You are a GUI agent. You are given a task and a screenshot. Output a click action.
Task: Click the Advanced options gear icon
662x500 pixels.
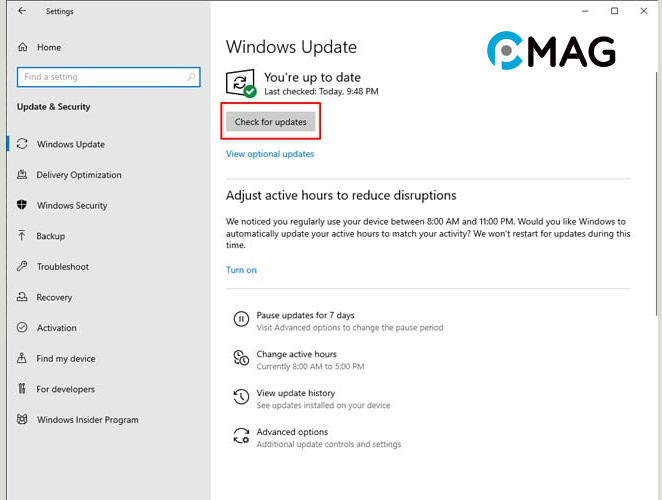pyautogui.click(x=240, y=436)
